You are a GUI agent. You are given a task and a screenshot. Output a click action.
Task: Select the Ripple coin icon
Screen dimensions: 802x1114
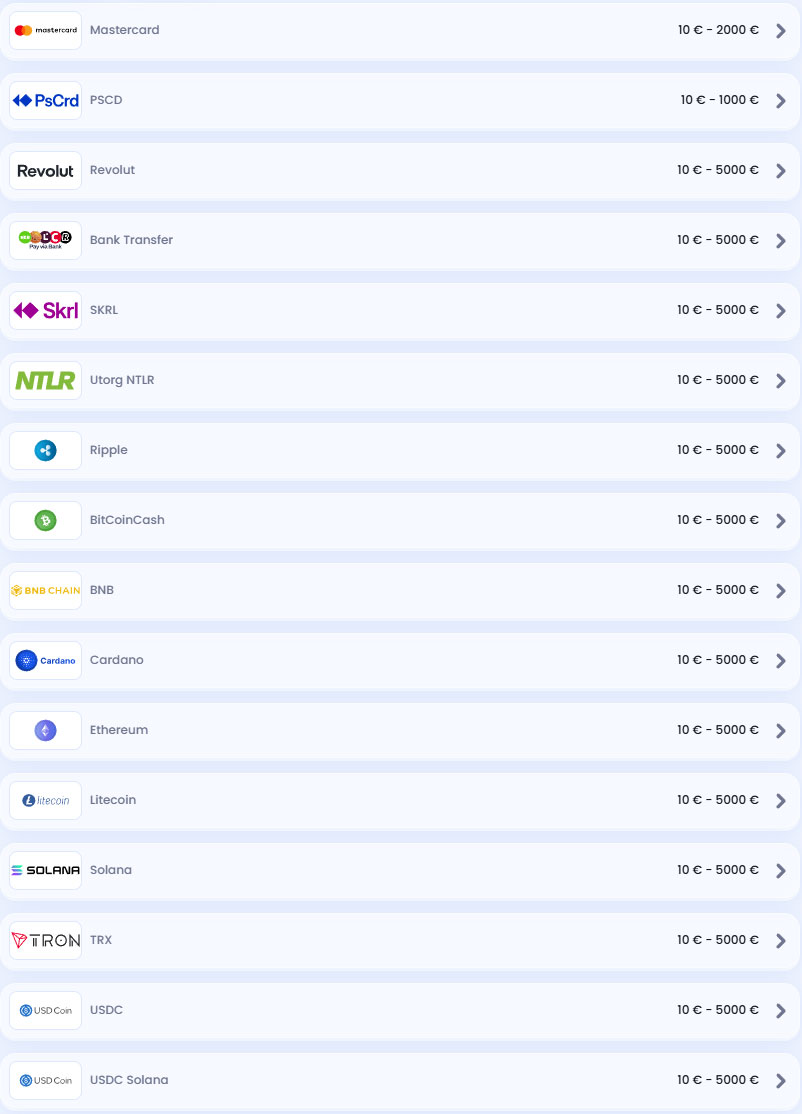[x=45, y=450]
